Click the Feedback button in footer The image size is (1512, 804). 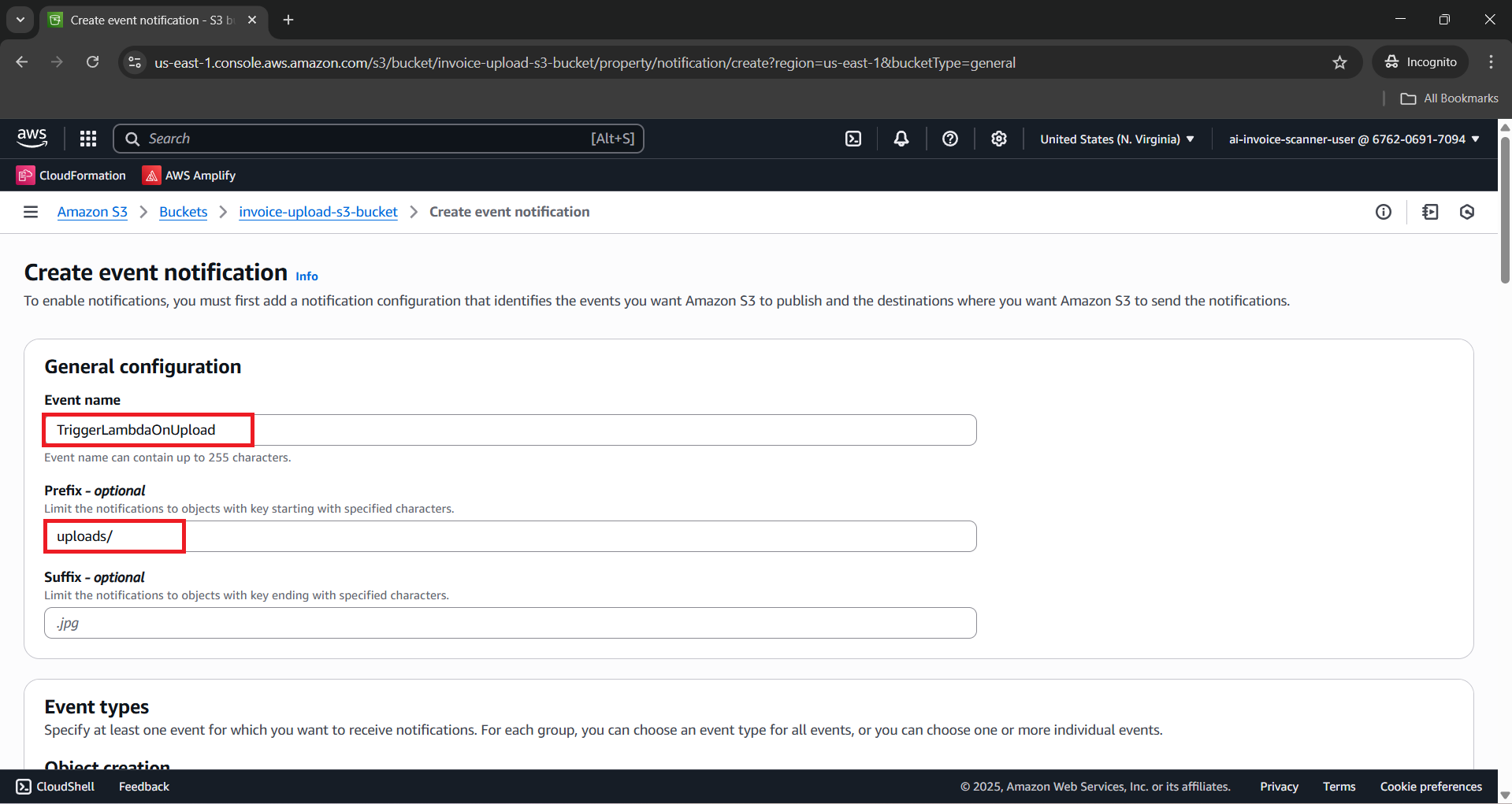pyautogui.click(x=144, y=787)
